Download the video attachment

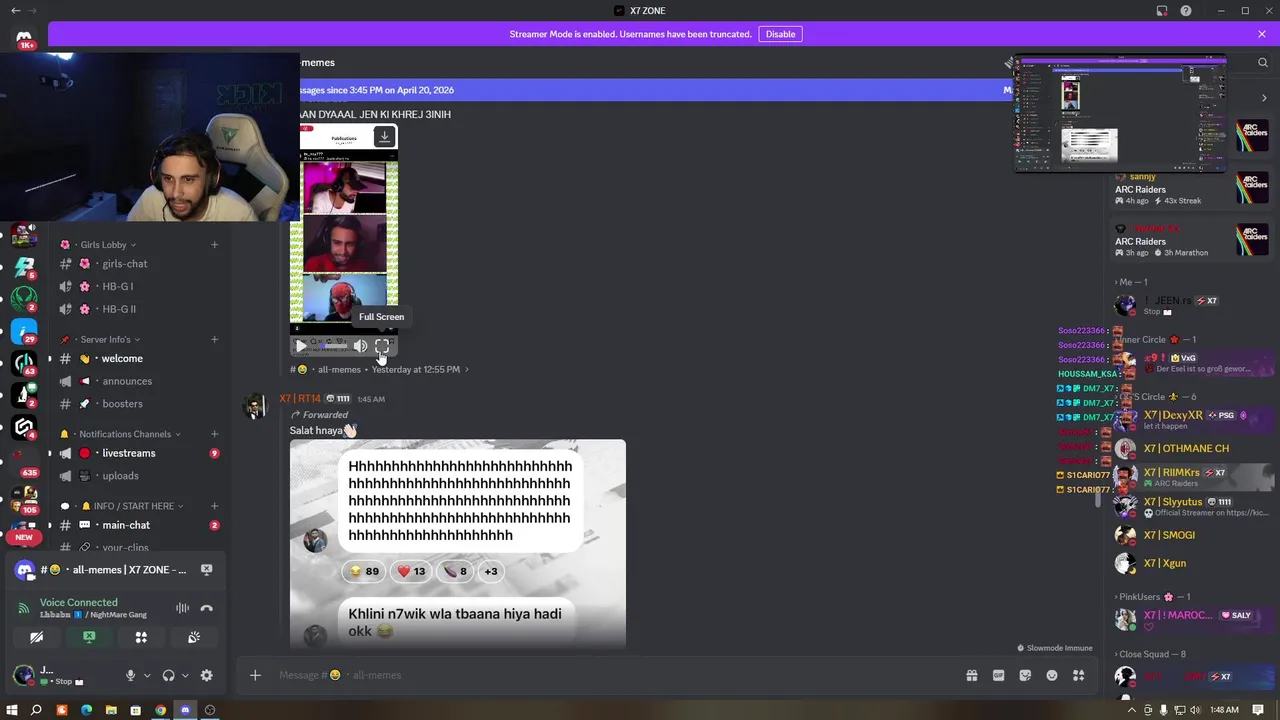pos(384,137)
